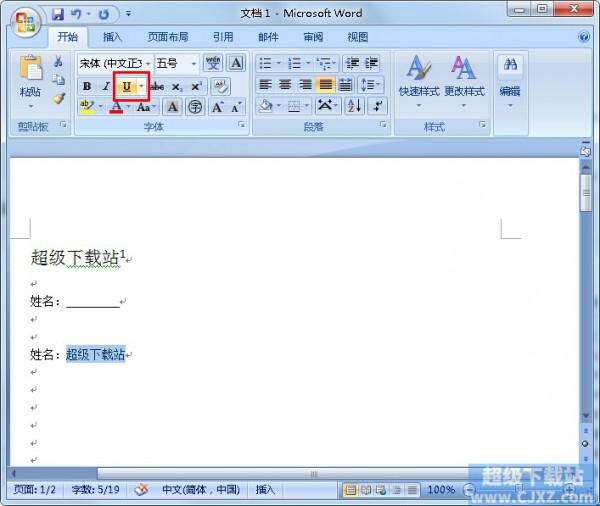This screenshot has height=506, width=600.
Task: Open the font size 五号 dropdown
Action: [194, 64]
